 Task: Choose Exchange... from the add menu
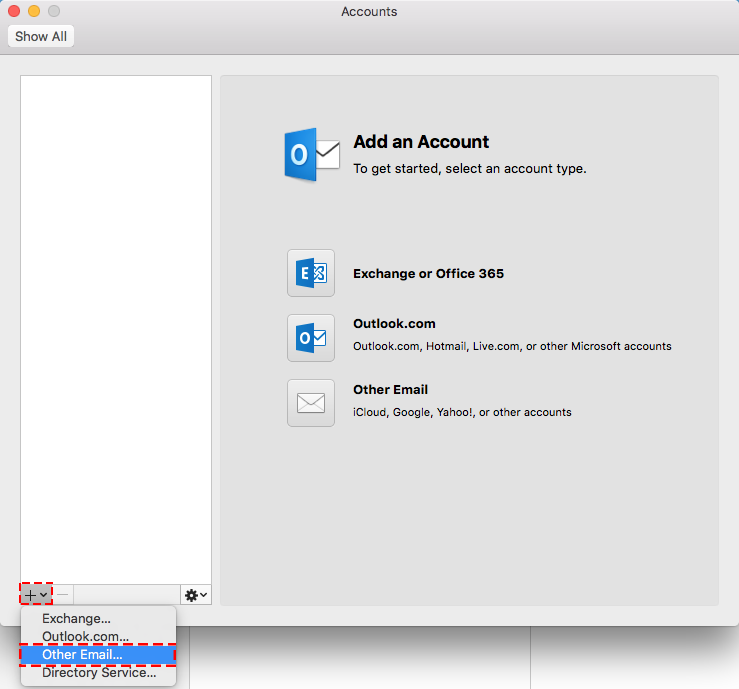tap(99, 618)
